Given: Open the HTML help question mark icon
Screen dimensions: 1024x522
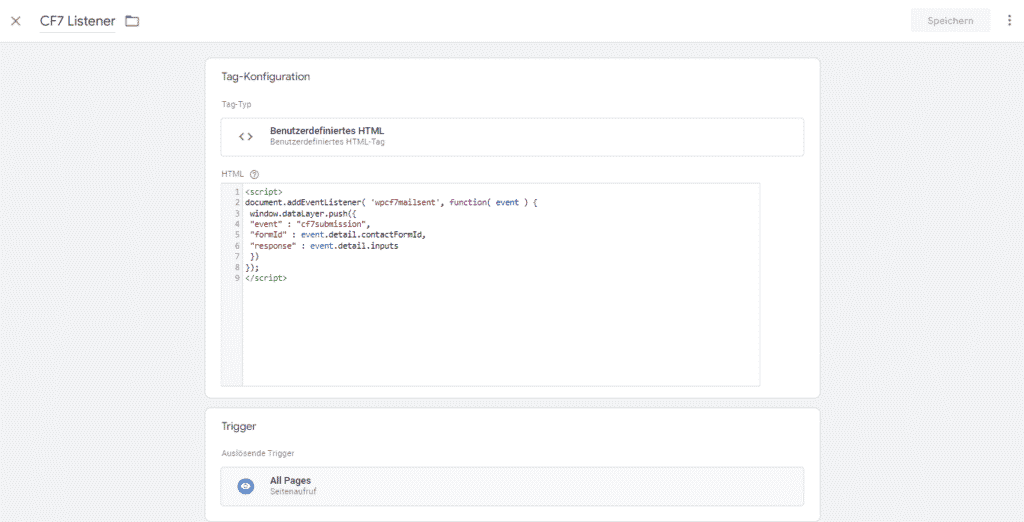Looking at the screenshot, I should click(x=255, y=174).
